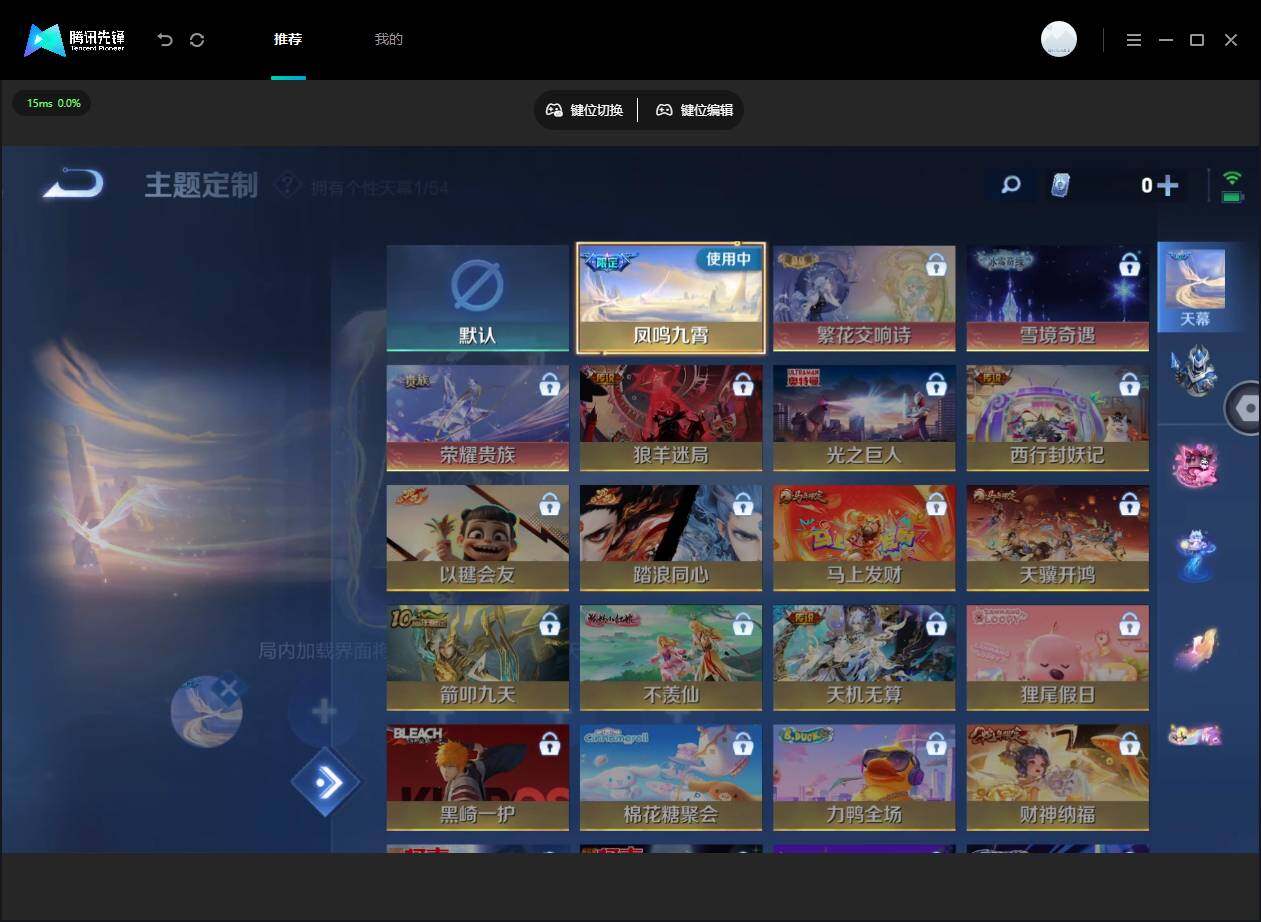Click the 使用中 badge on 凤鸣九霄

pyautogui.click(x=728, y=259)
